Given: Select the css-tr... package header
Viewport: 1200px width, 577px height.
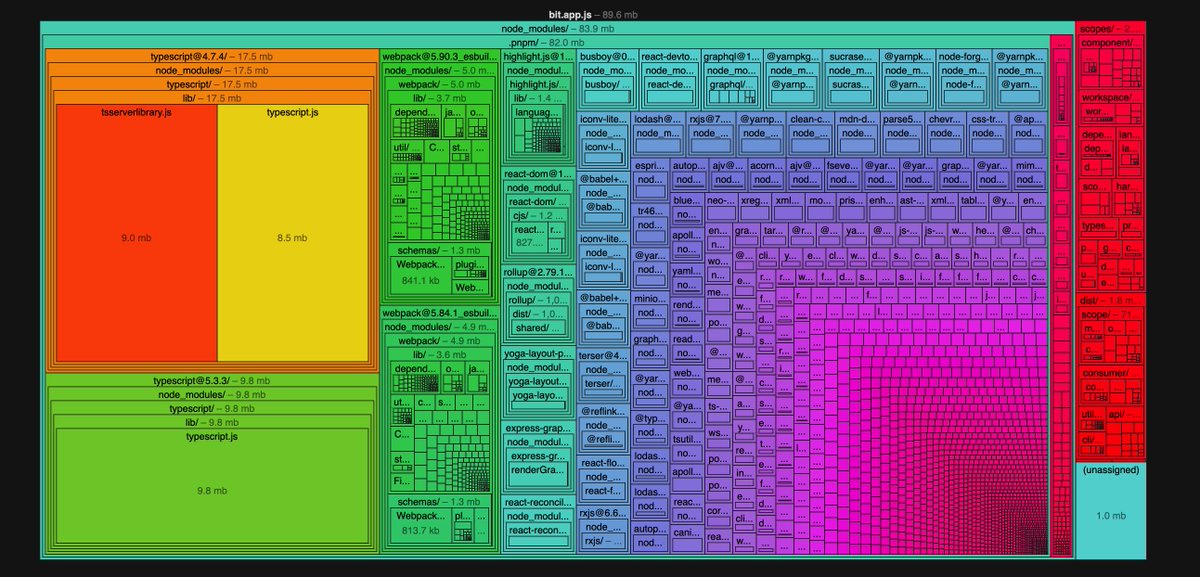Looking at the screenshot, I should tap(987, 119).
